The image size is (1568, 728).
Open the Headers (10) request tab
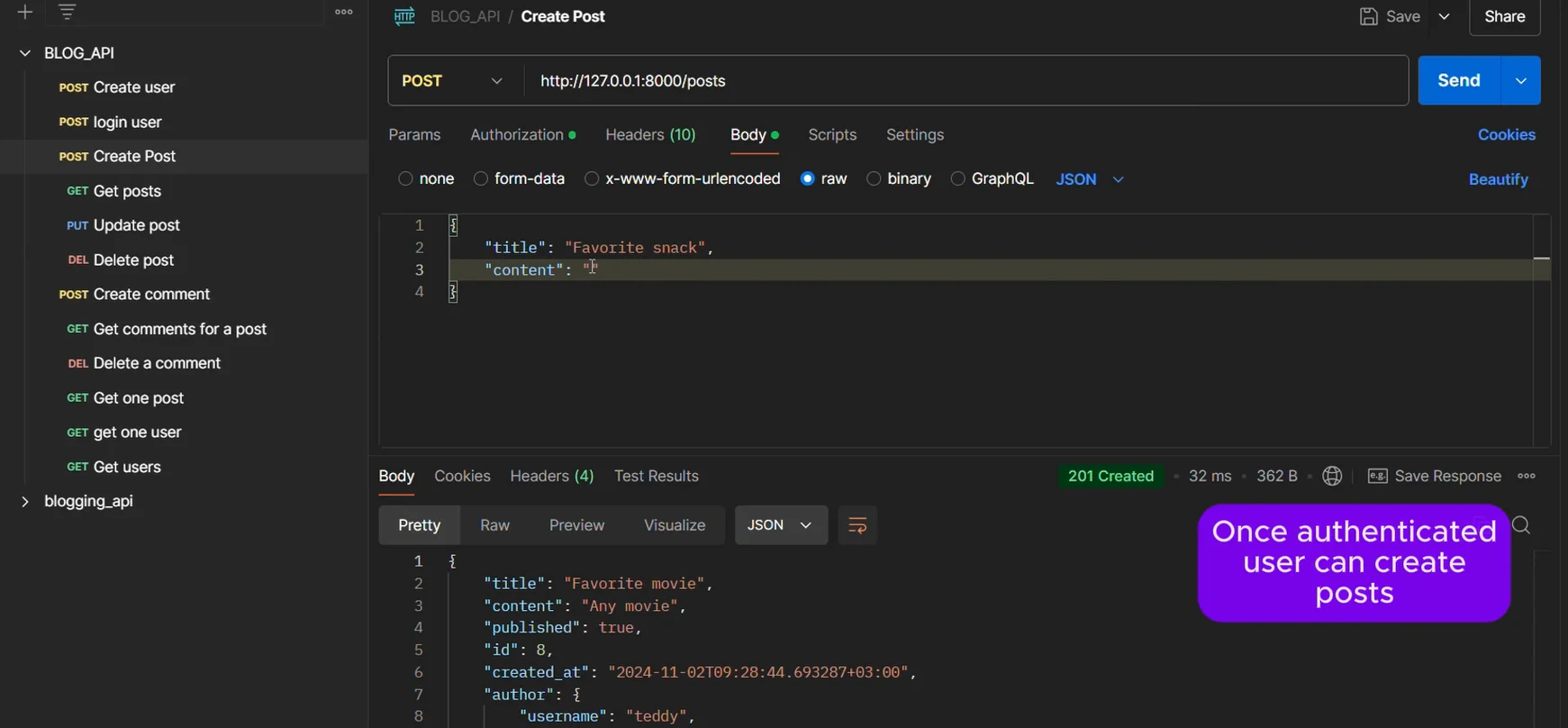click(650, 134)
